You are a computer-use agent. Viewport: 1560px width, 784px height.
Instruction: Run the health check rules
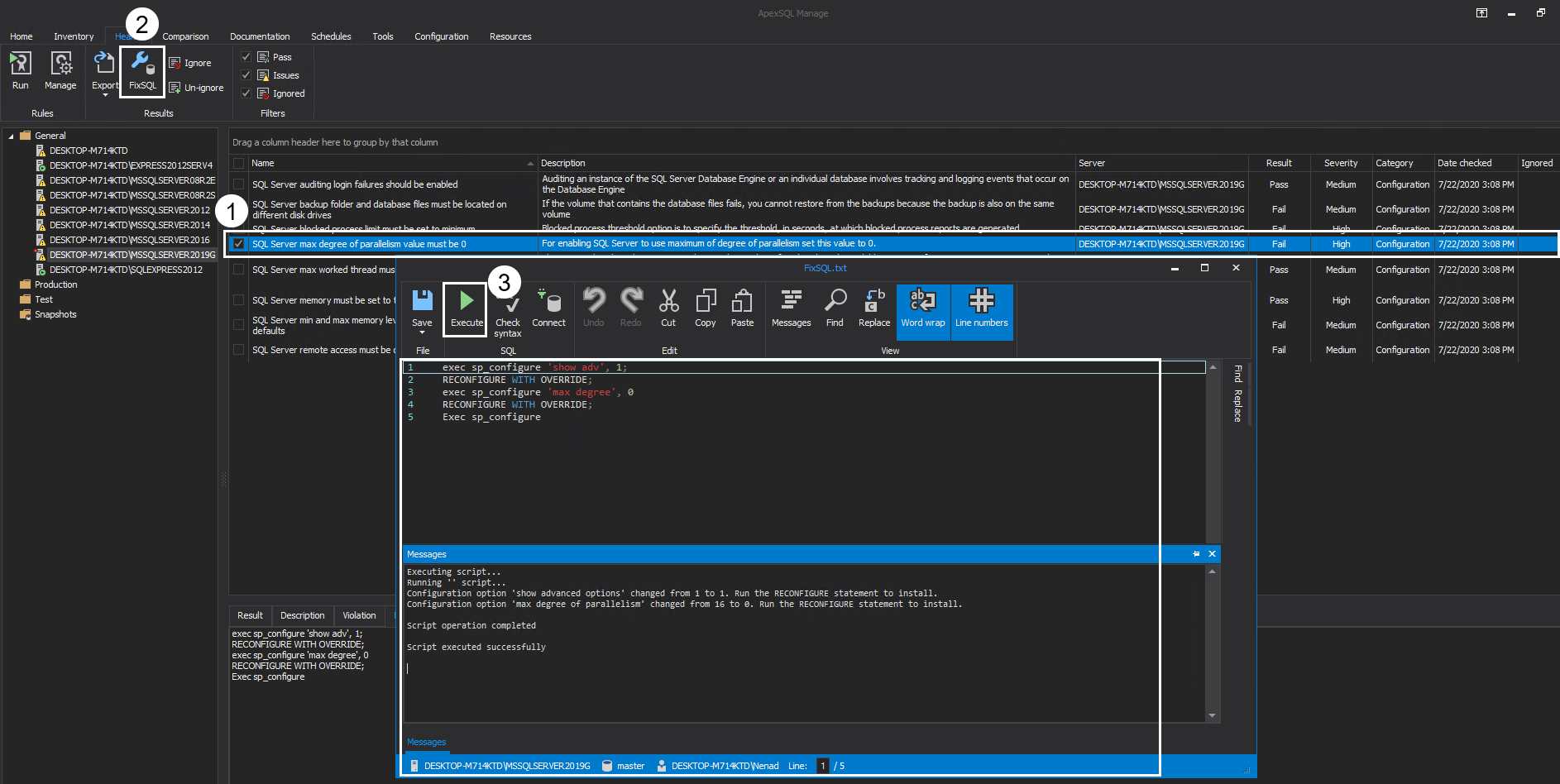coord(20,70)
